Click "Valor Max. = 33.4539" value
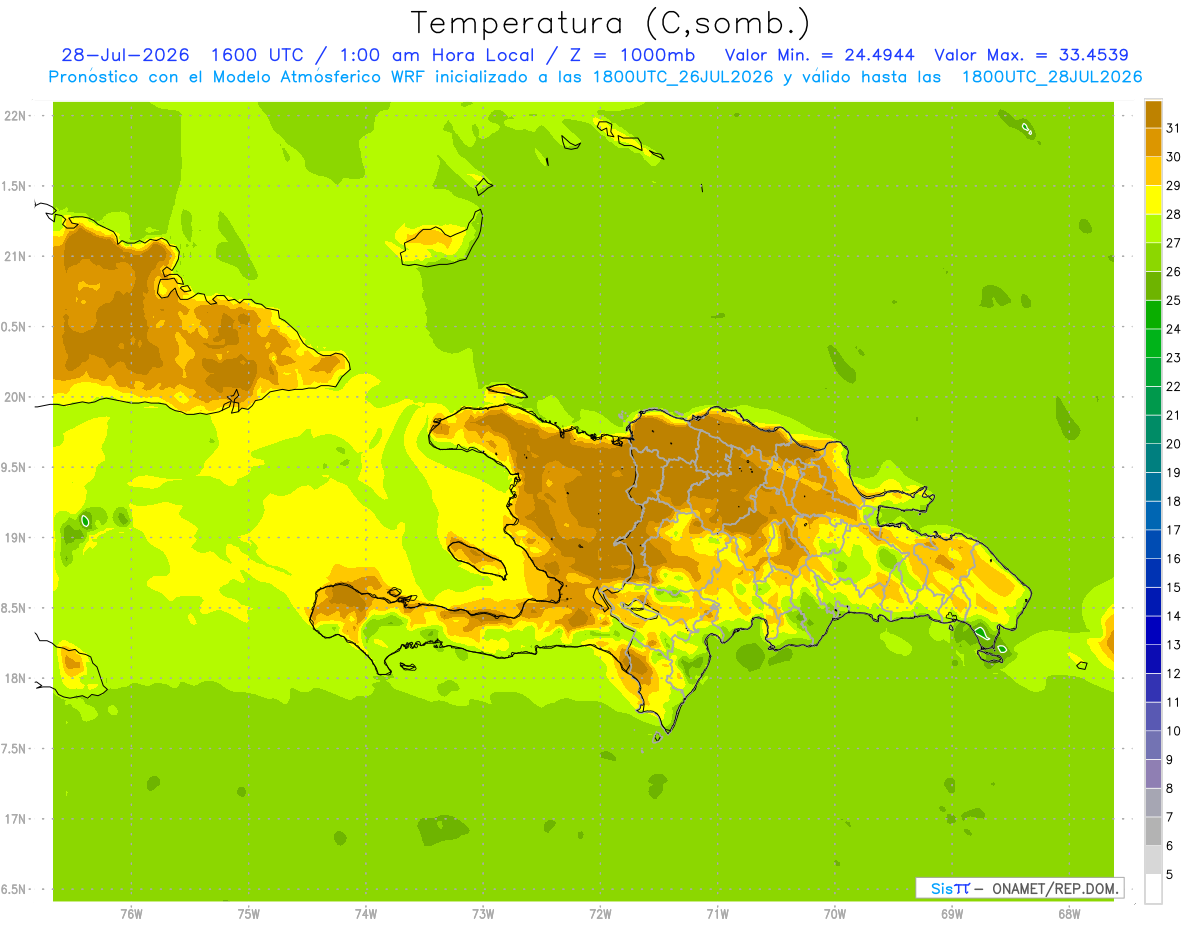This screenshot has height=927, width=1200. [1031, 55]
